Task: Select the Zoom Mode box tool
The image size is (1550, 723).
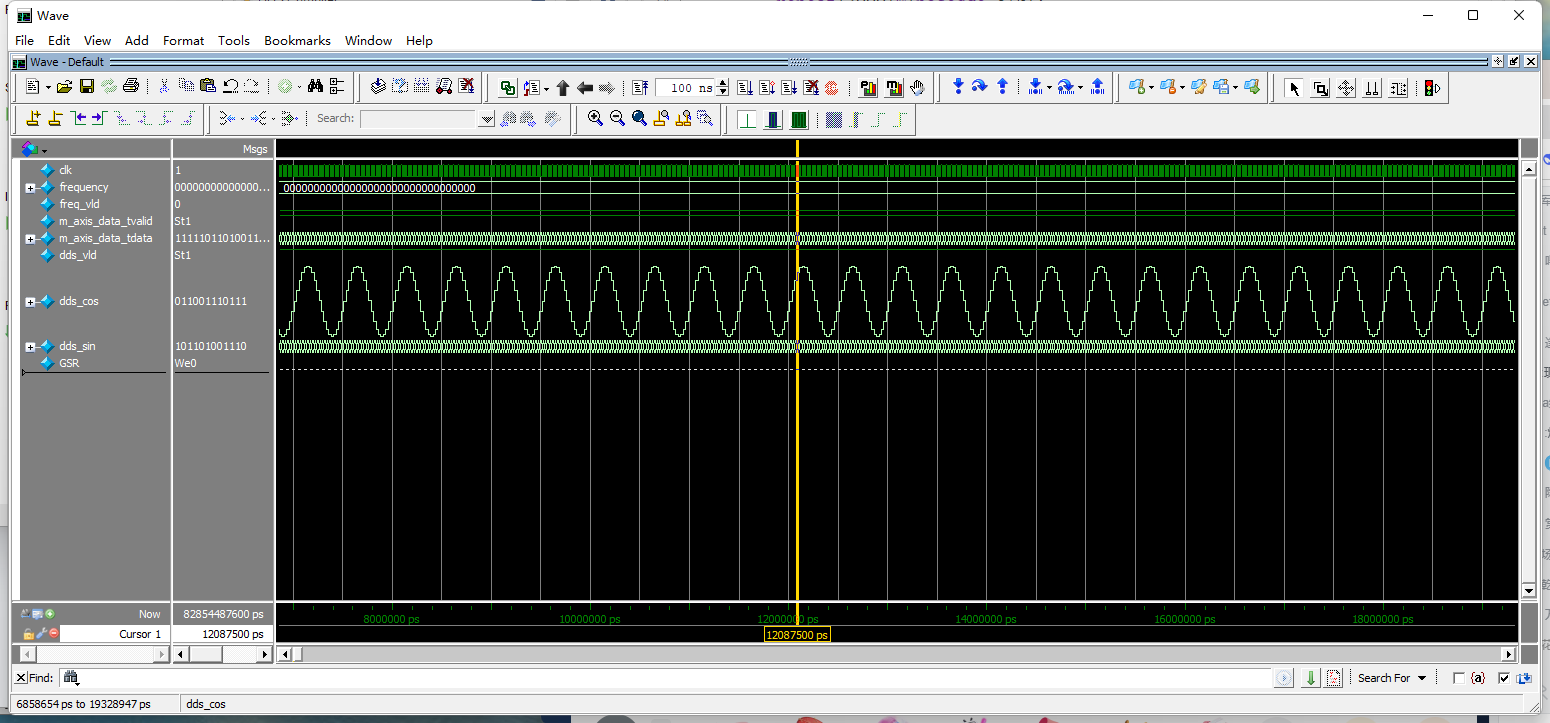Action: click(x=1320, y=88)
